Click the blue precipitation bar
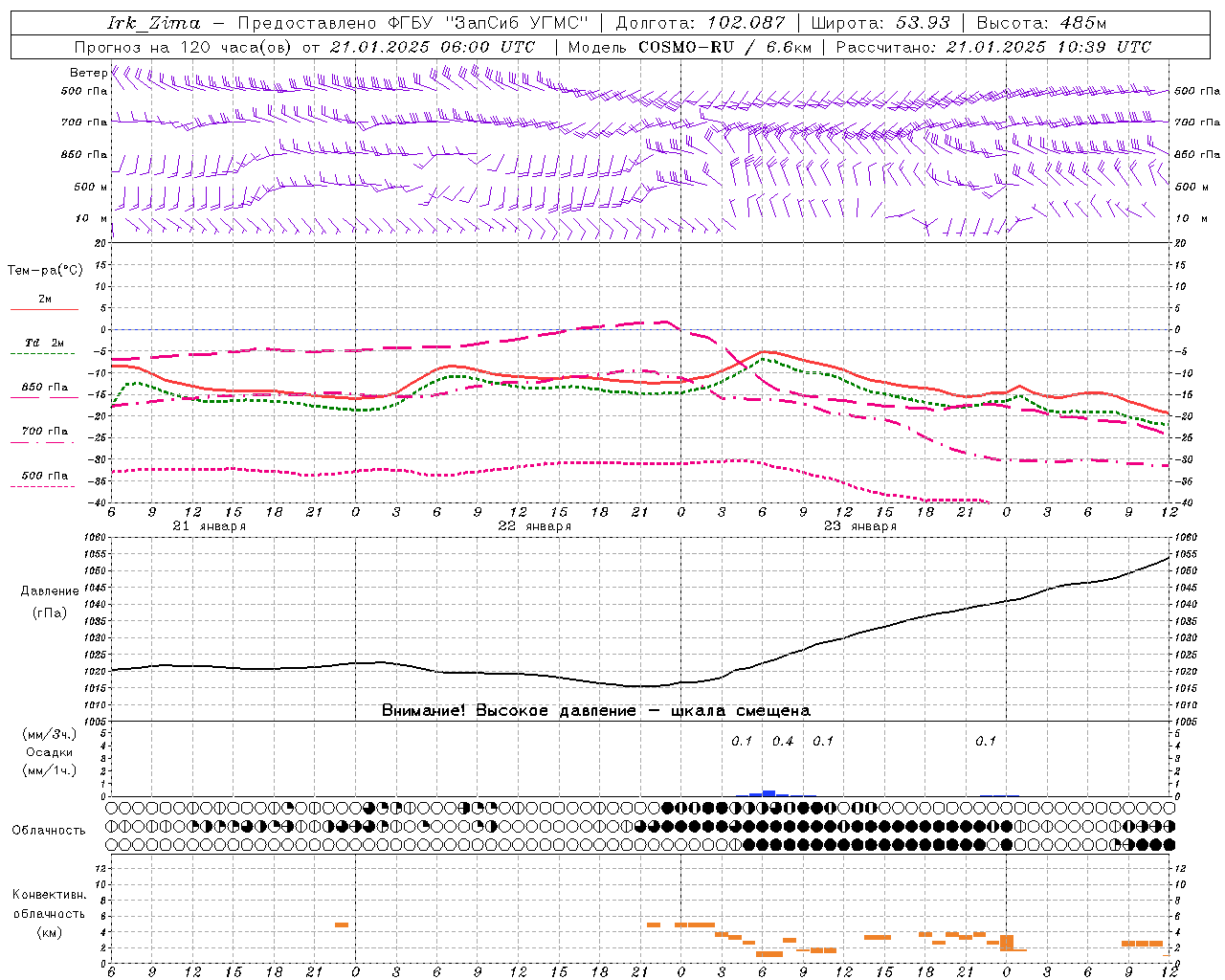 (x=768, y=793)
